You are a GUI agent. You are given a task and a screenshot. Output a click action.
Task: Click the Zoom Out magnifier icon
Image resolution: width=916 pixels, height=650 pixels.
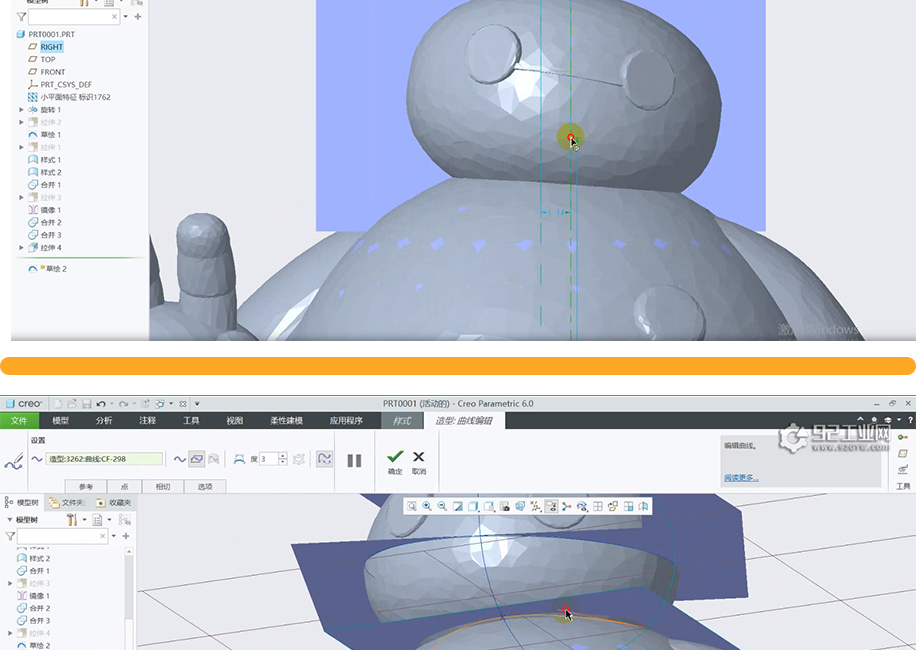click(442, 506)
